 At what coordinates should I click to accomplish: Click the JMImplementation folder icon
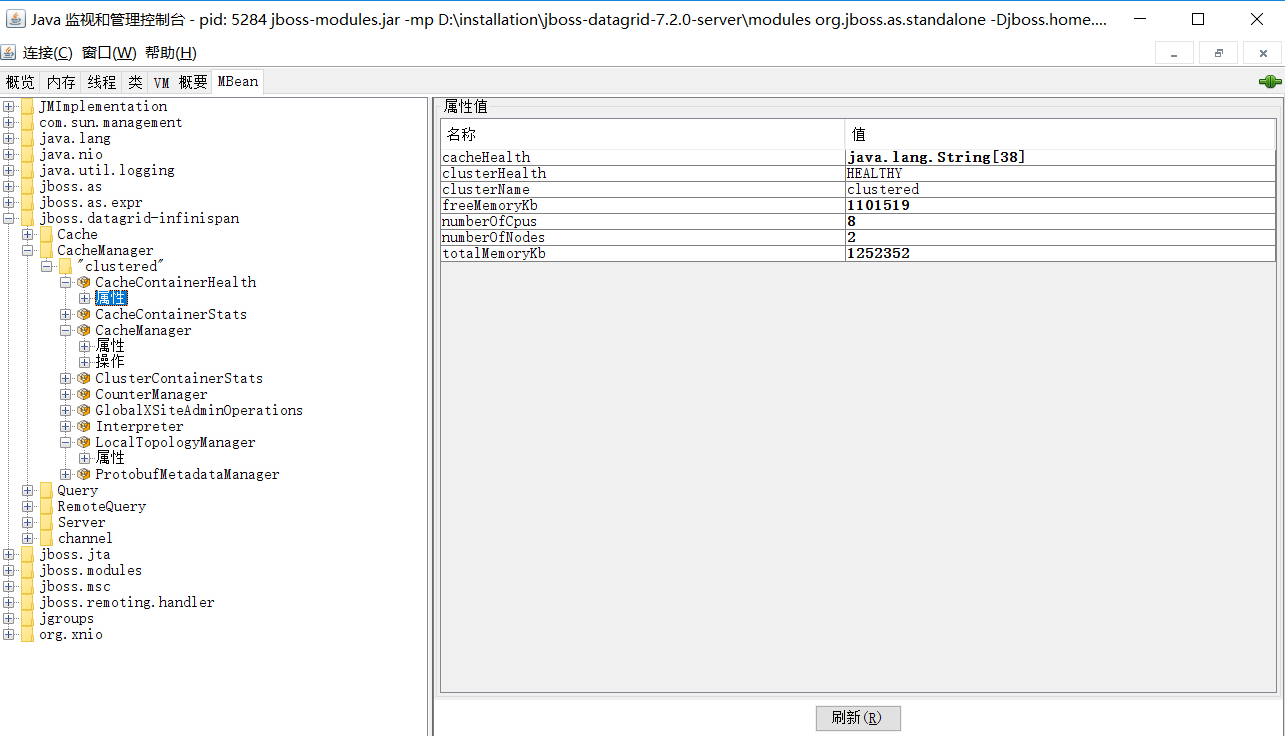28,107
